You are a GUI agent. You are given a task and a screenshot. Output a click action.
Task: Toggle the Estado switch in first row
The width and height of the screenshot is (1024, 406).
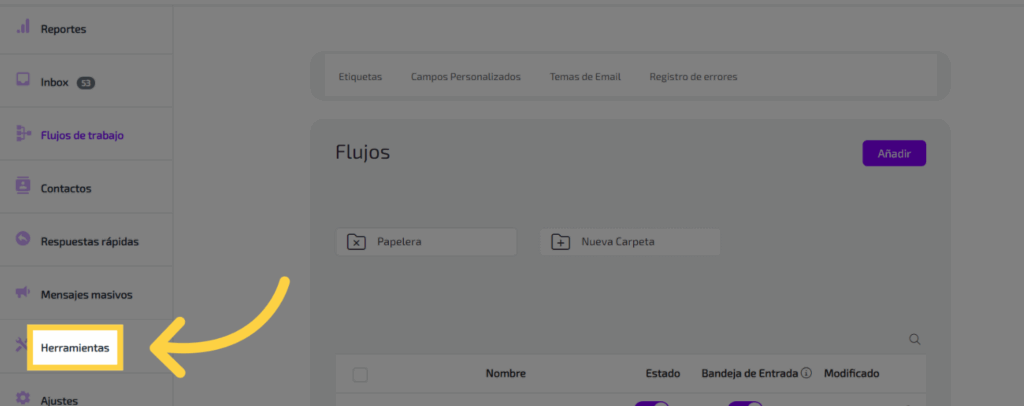[x=651, y=403]
